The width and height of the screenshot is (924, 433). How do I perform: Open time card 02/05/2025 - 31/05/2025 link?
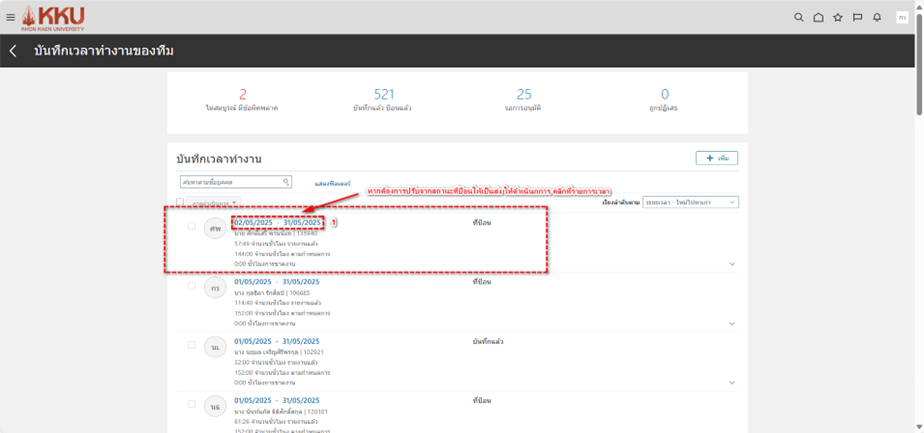point(277,222)
